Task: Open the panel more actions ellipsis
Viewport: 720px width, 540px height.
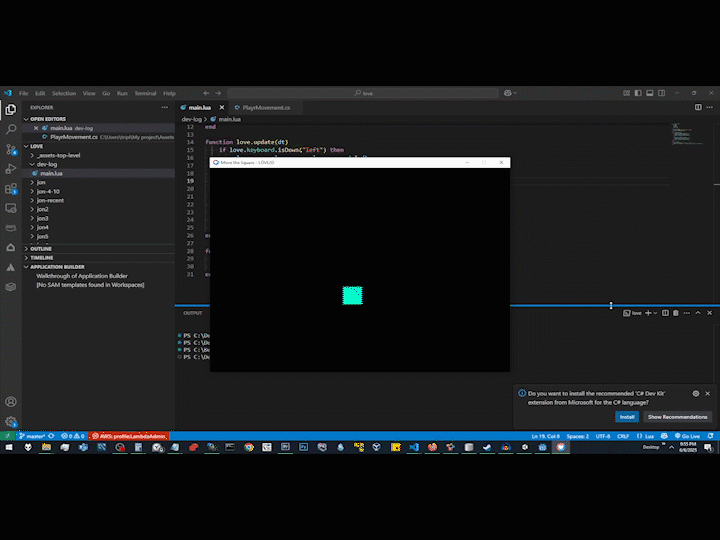Action: point(686,313)
